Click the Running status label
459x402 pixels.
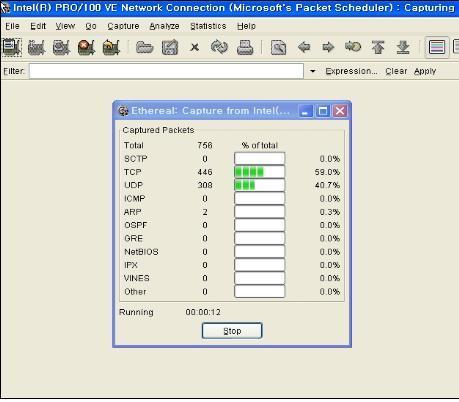point(136,312)
